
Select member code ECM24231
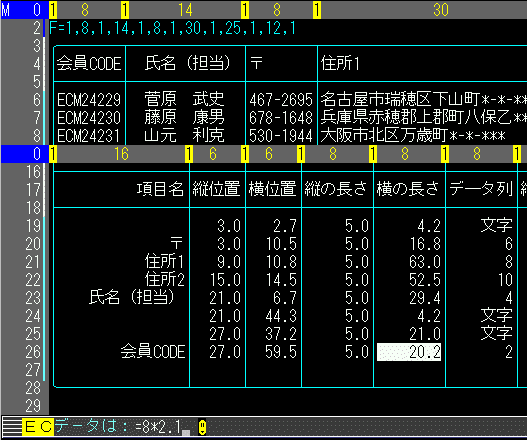89,136
